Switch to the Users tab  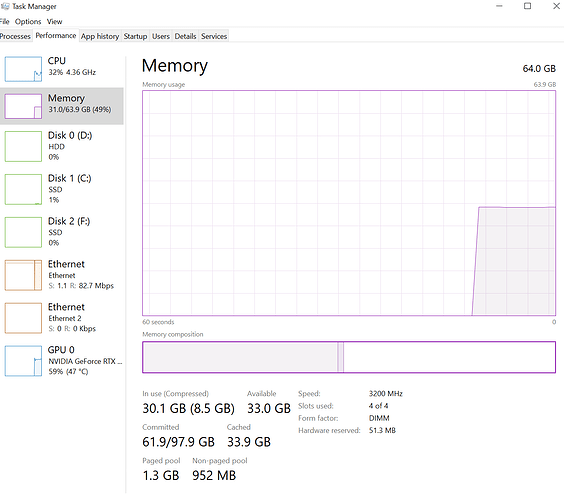(x=160, y=36)
